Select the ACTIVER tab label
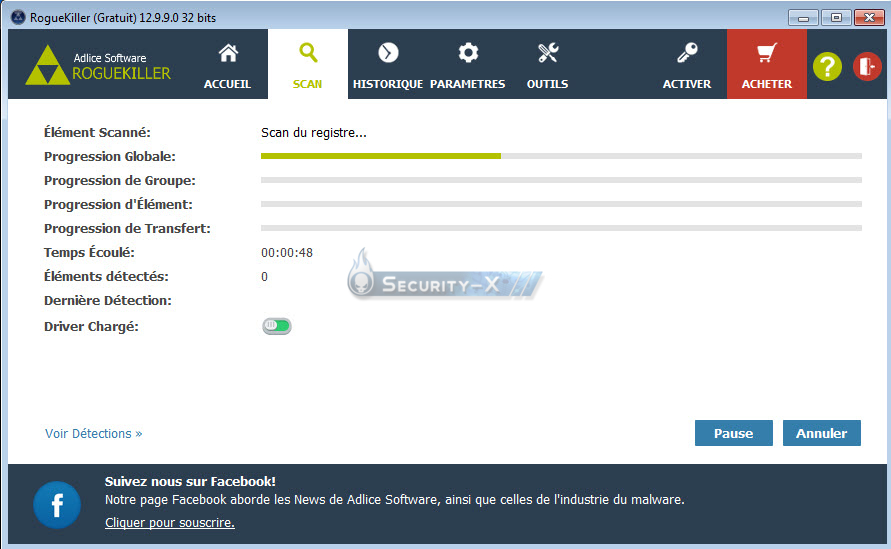This screenshot has width=891, height=549. click(x=687, y=84)
